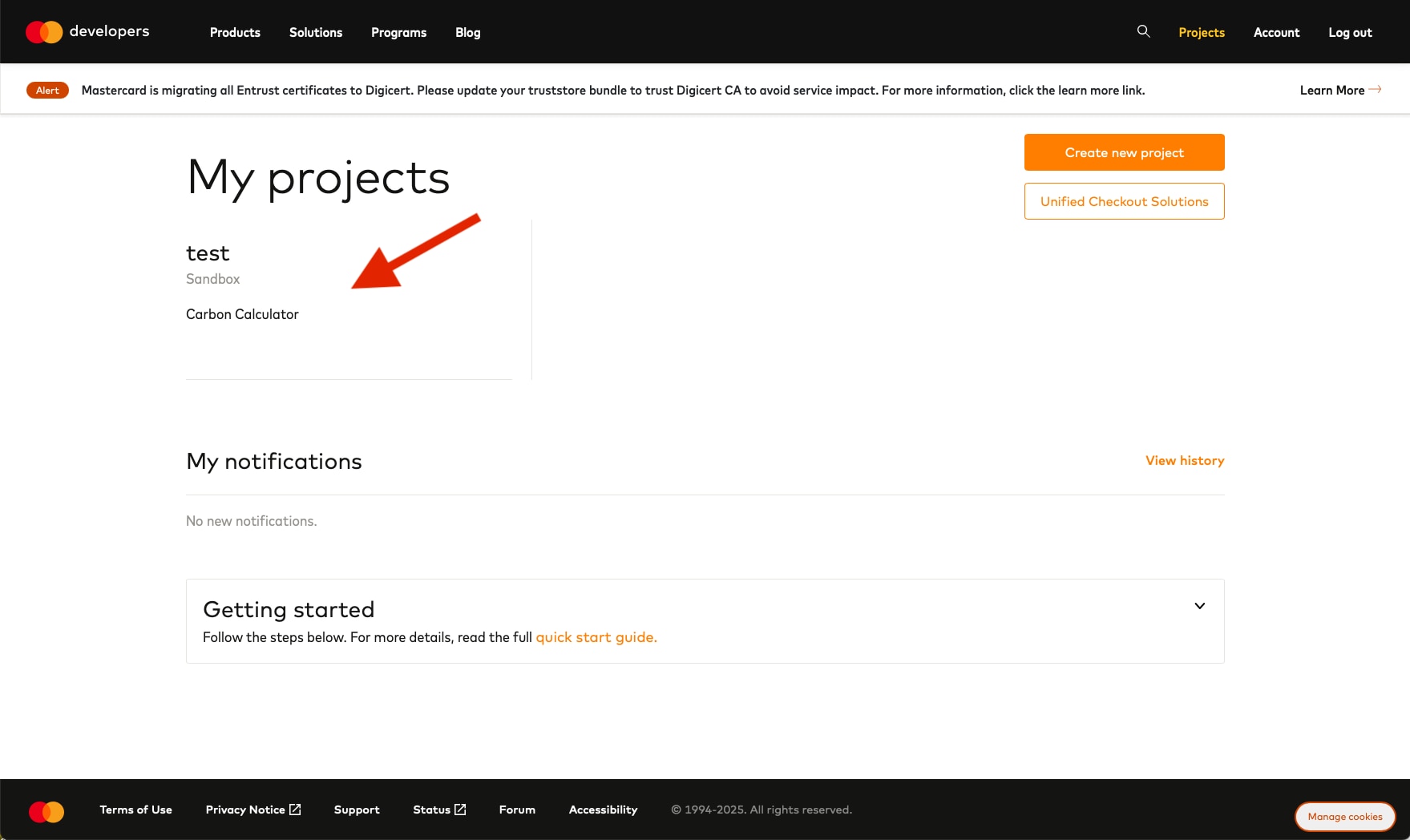Open the Programs menu
Viewport: 1410px width, 840px height.
[398, 33]
